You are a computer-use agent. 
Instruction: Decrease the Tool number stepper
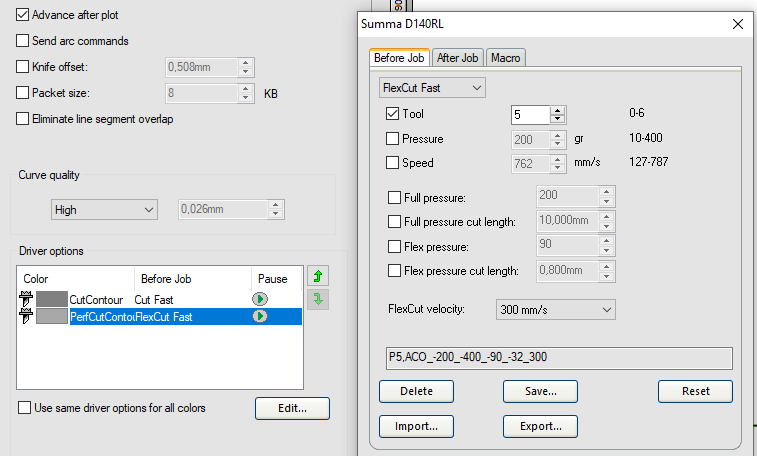tap(558, 119)
